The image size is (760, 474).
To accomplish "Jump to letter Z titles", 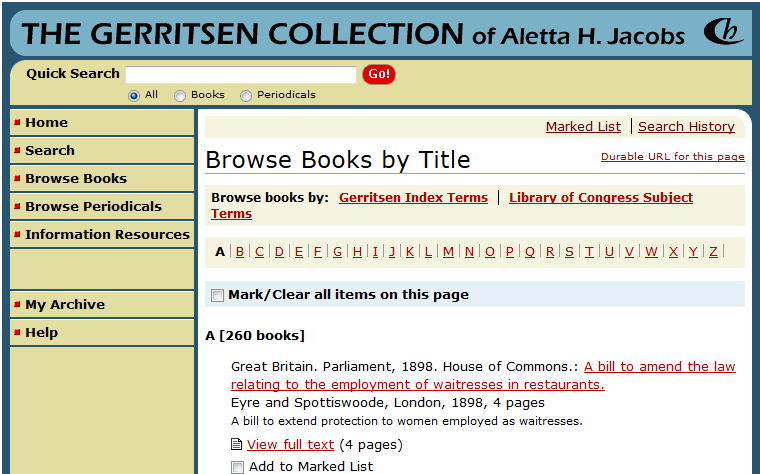I will click(x=713, y=252).
